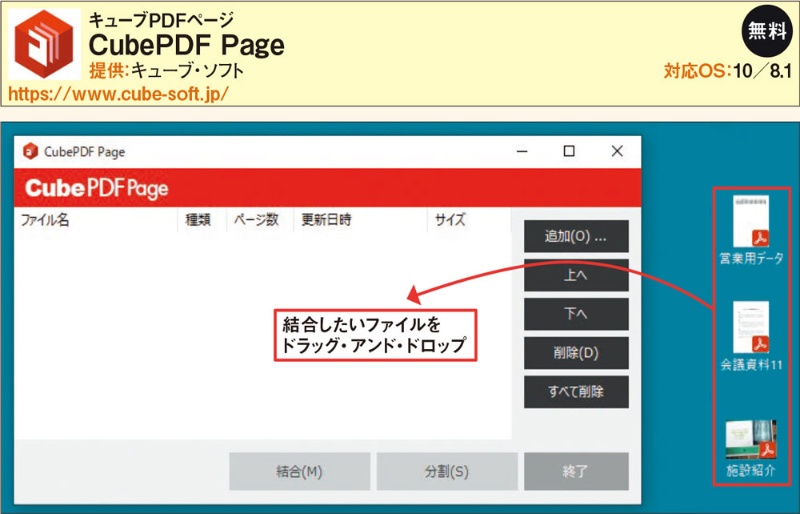Viewport: 800px width, 514px height.
Task: Sort by ファイル名 column header
Action: pos(45,220)
